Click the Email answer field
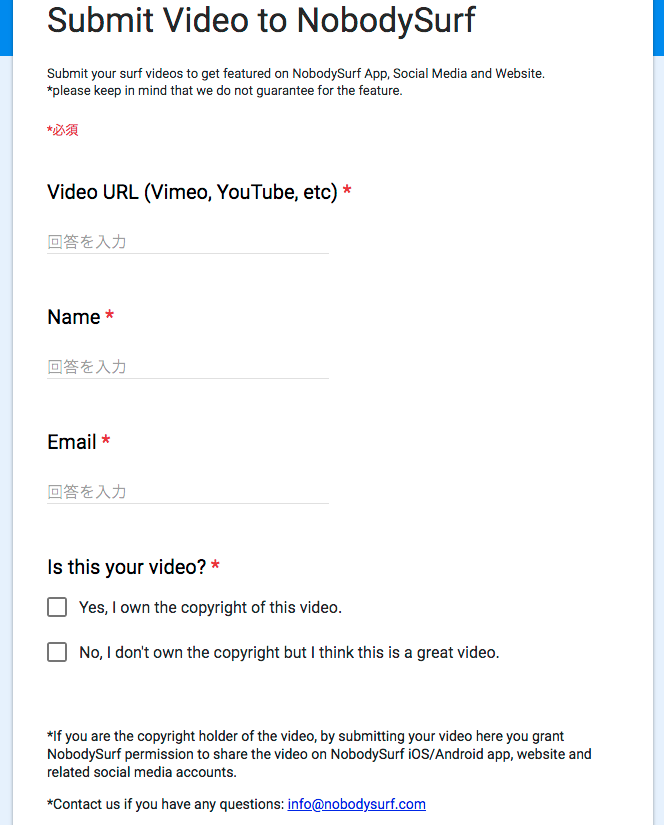 point(188,492)
